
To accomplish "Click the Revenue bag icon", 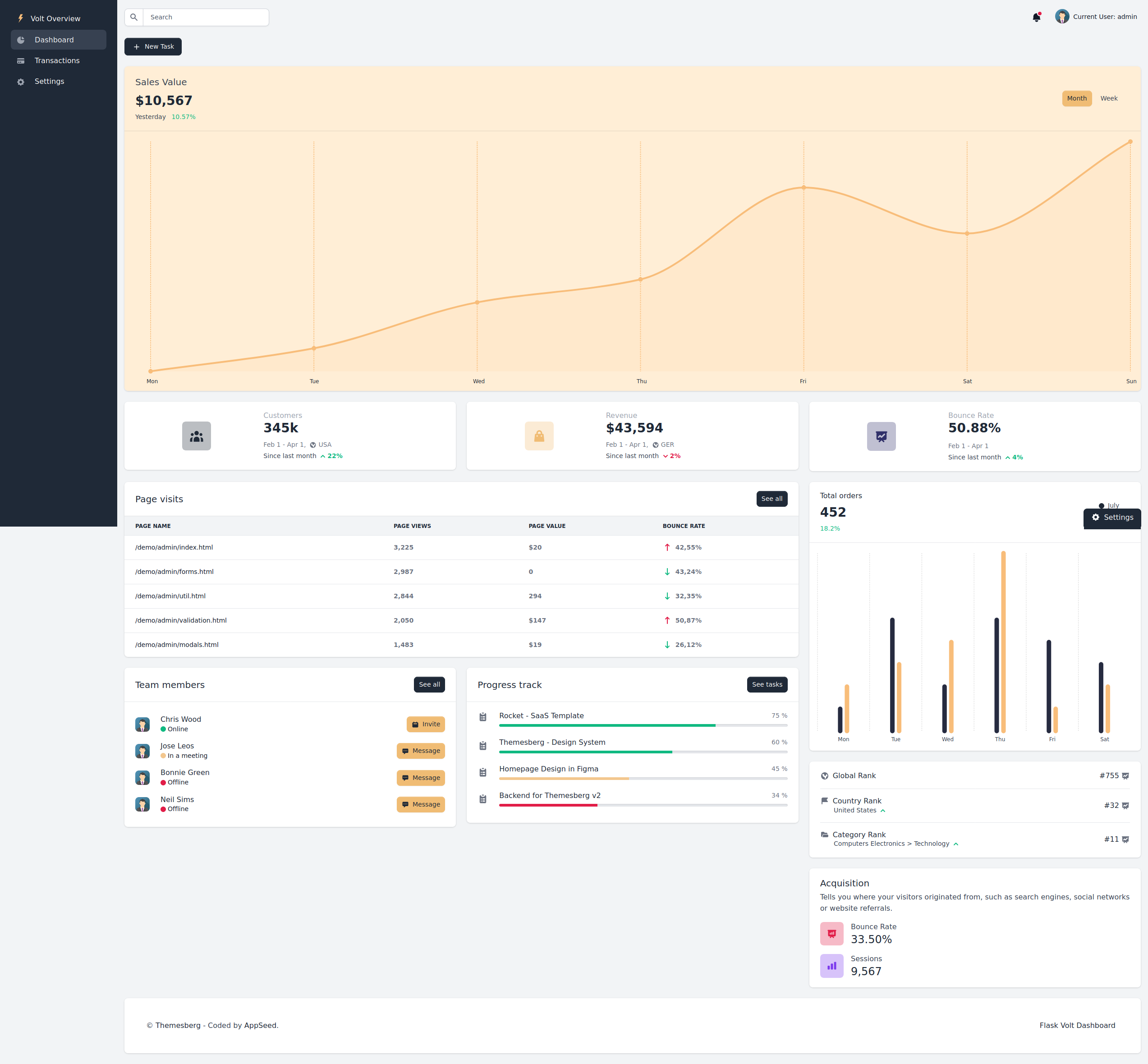I will (539, 436).
